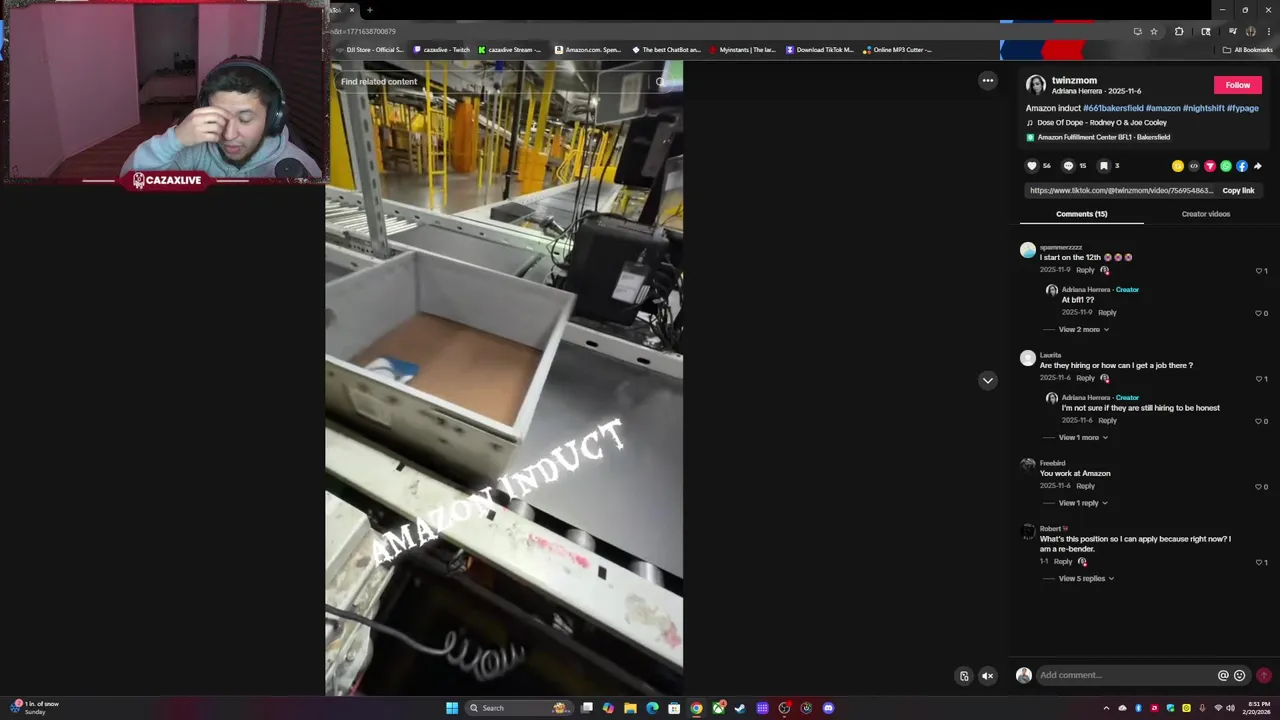Open the #nightshift hashtag
The width and height of the screenshot is (1280, 720).
[x=1203, y=108]
